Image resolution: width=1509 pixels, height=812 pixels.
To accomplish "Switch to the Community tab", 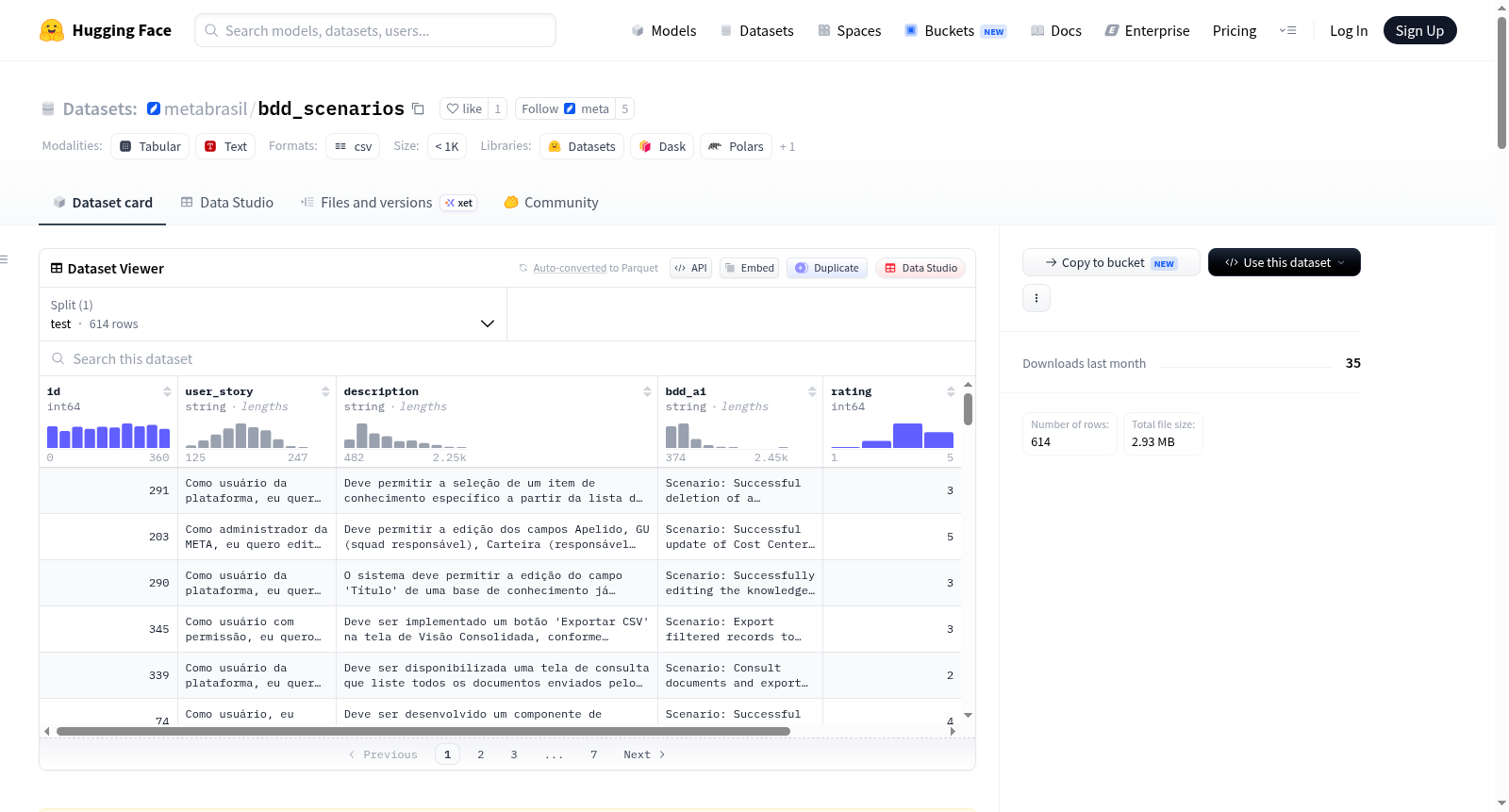I will 551,203.
